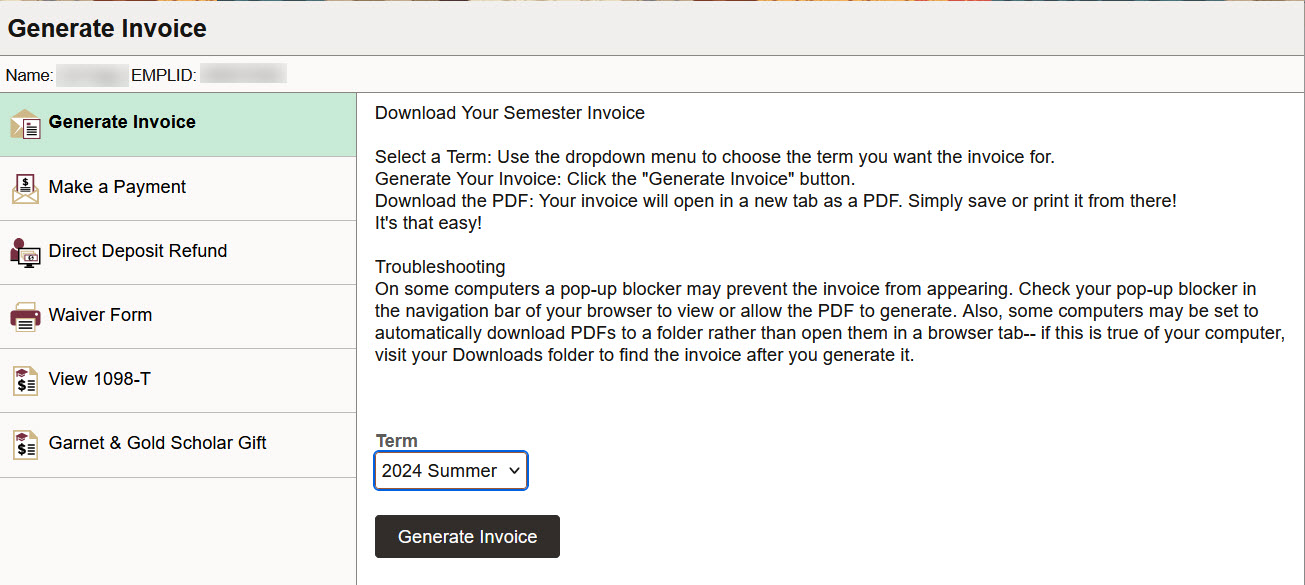This screenshot has width=1305, height=585.
Task: Click the View 1098-T document icon
Action: coord(25,380)
